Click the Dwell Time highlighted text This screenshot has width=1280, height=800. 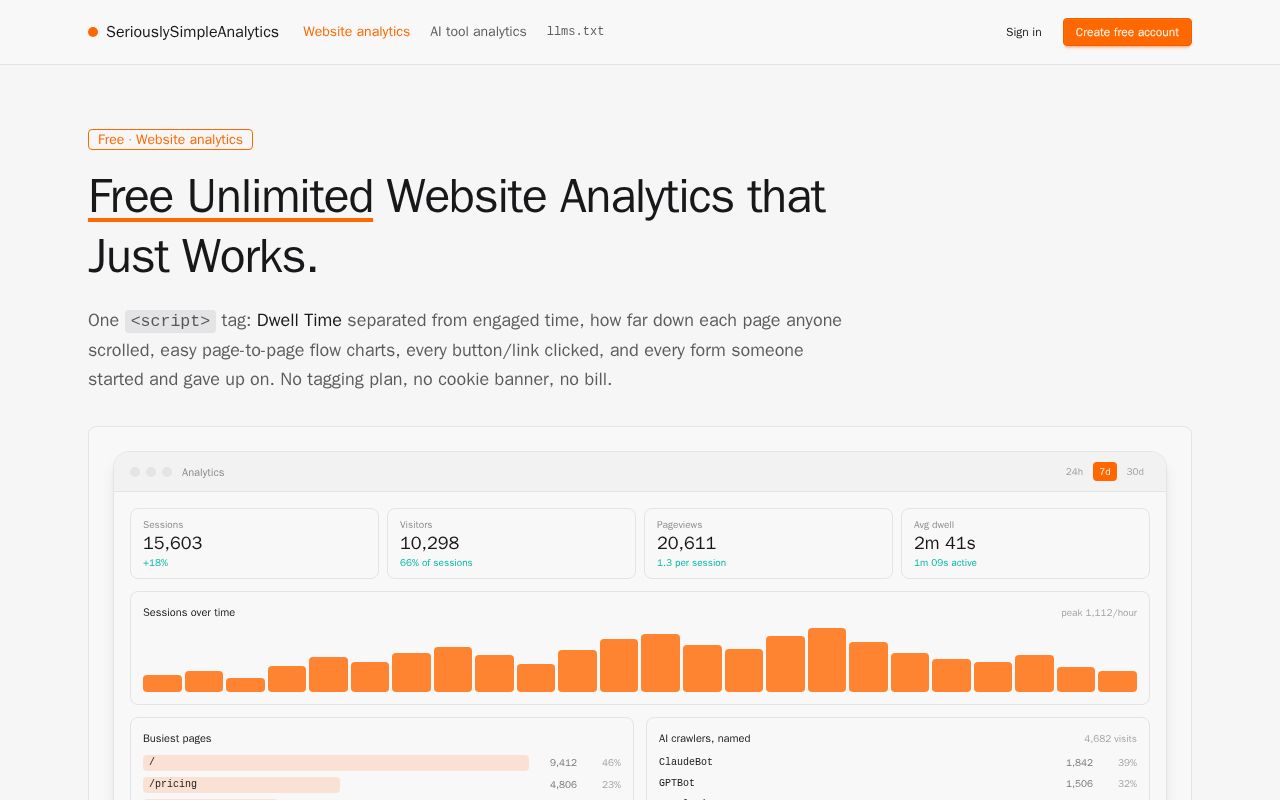pyautogui.click(x=299, y=320)
